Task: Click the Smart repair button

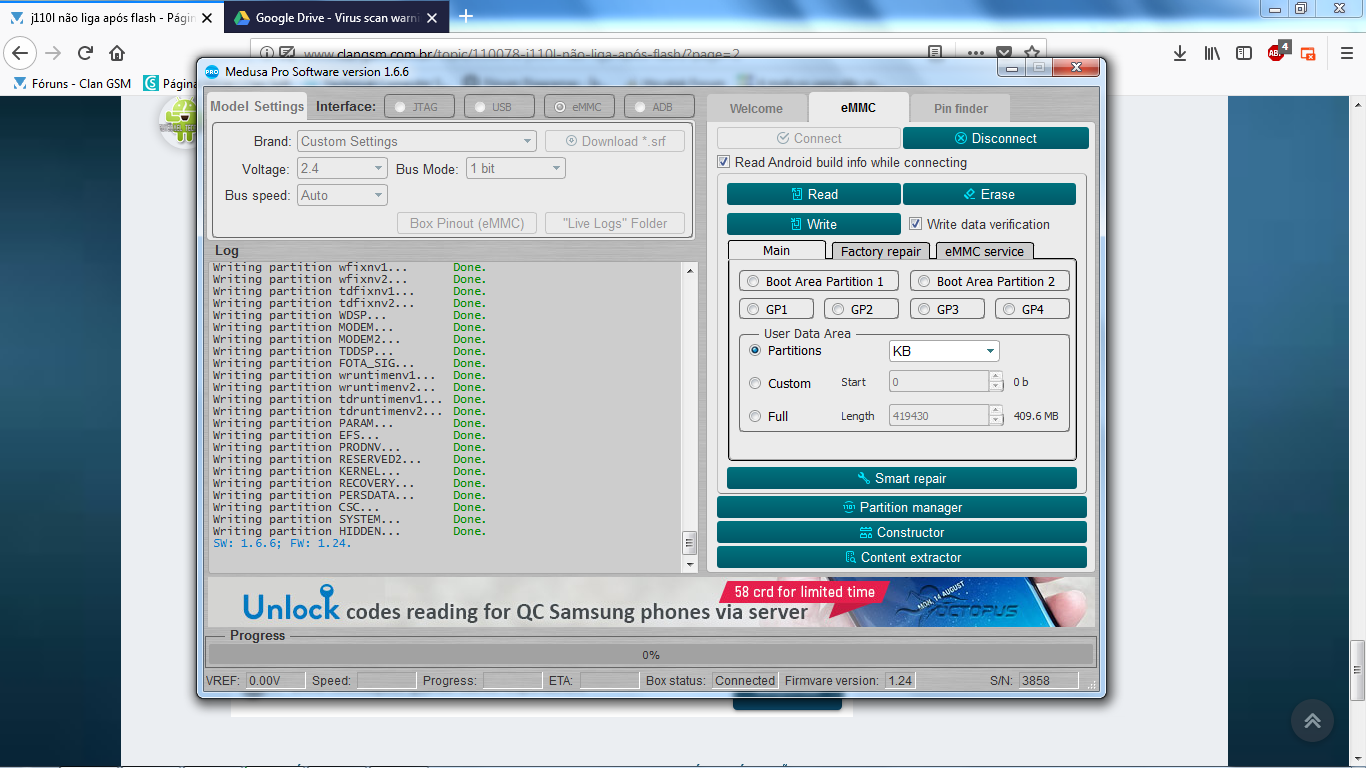Action: click(902, 478)
